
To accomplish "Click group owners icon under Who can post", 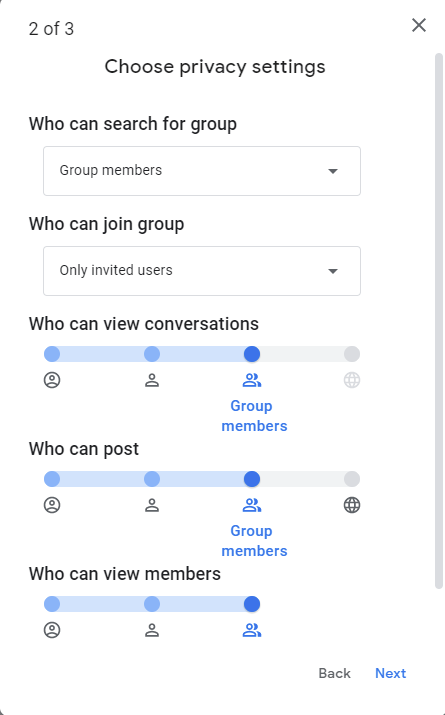I will click(x=52, y=505).
